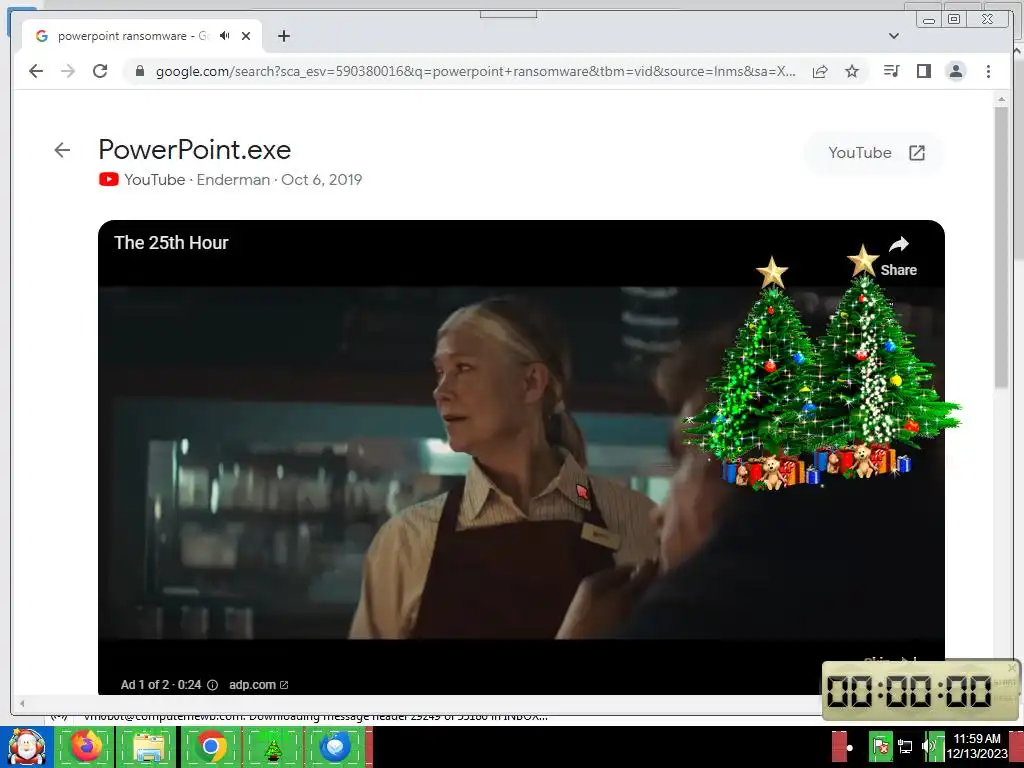Image resolution: width=1024 pixels, height=768 pixels.
Task: Open the Santa Start button
Action: tap(26, 747)
